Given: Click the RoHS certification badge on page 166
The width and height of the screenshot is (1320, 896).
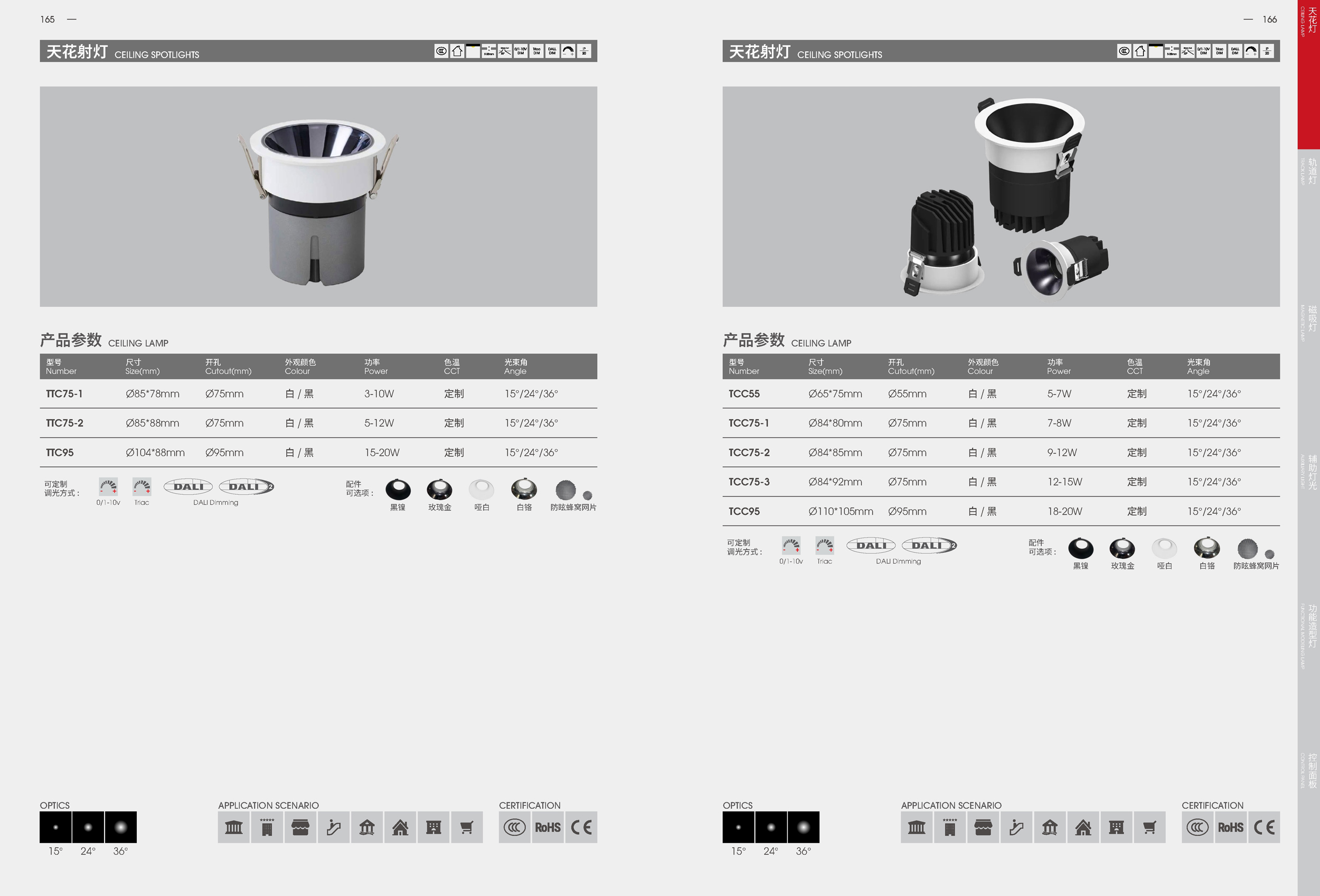Looking at the screenshot, I should click(1230, 827).
